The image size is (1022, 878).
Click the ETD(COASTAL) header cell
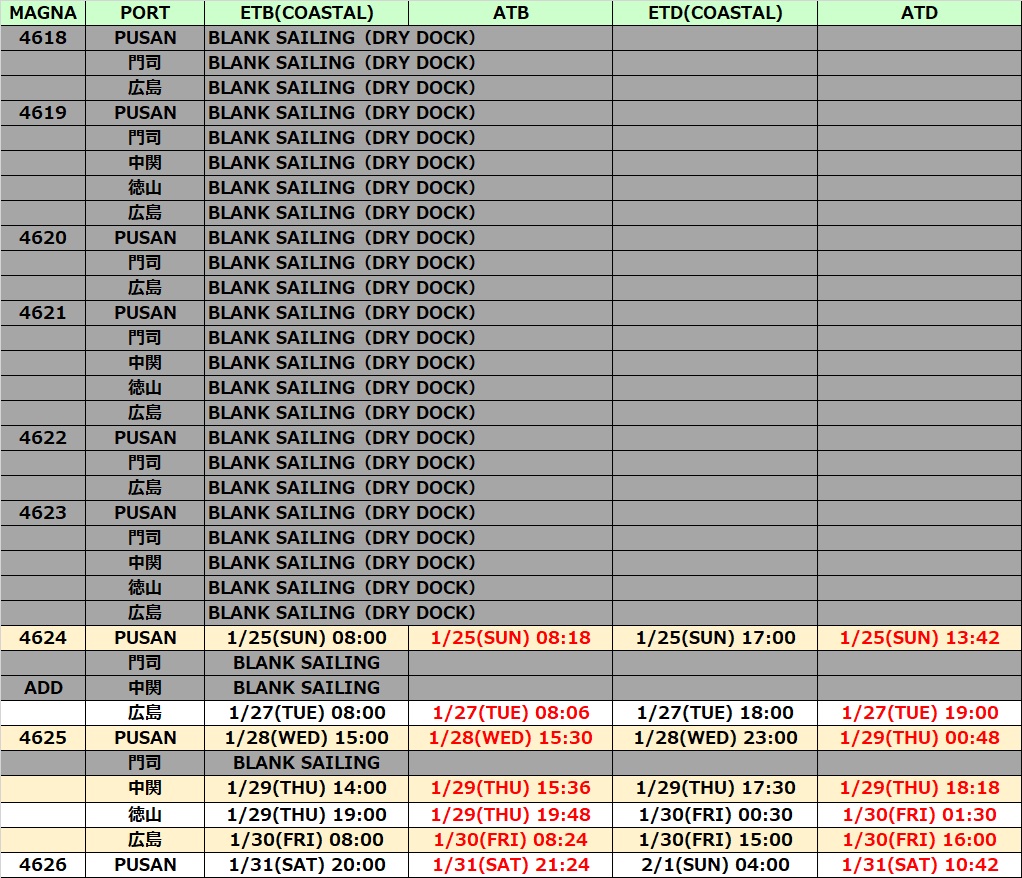715,13
